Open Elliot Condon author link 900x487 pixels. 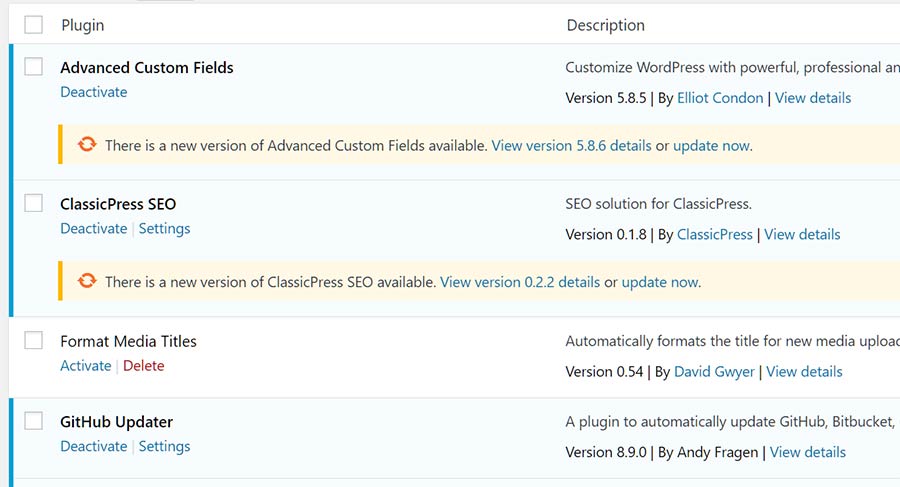tap(720, 98)
